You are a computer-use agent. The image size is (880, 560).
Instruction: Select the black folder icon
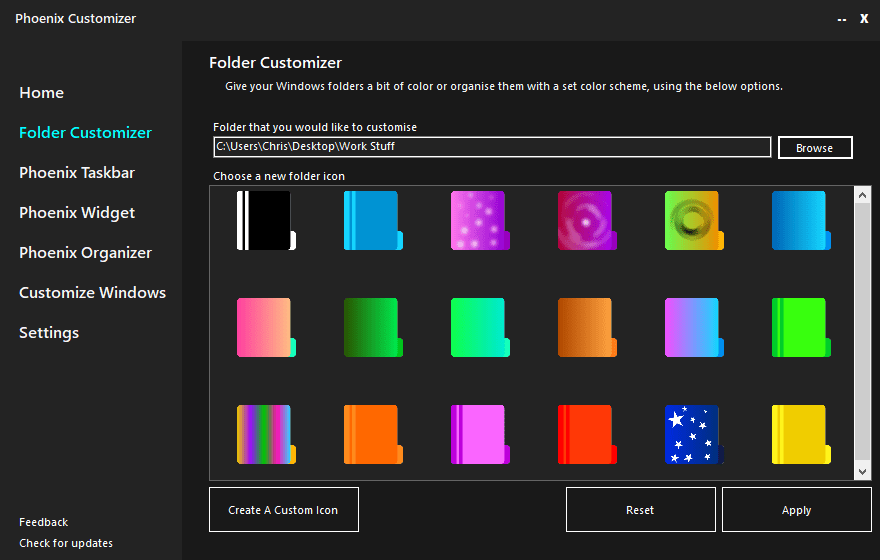click(266, 220)
